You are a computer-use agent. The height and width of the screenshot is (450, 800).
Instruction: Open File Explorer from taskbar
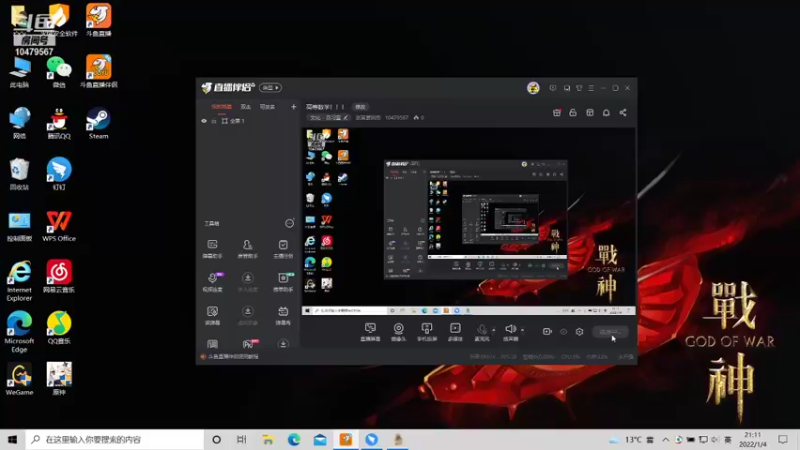(268, 439)
